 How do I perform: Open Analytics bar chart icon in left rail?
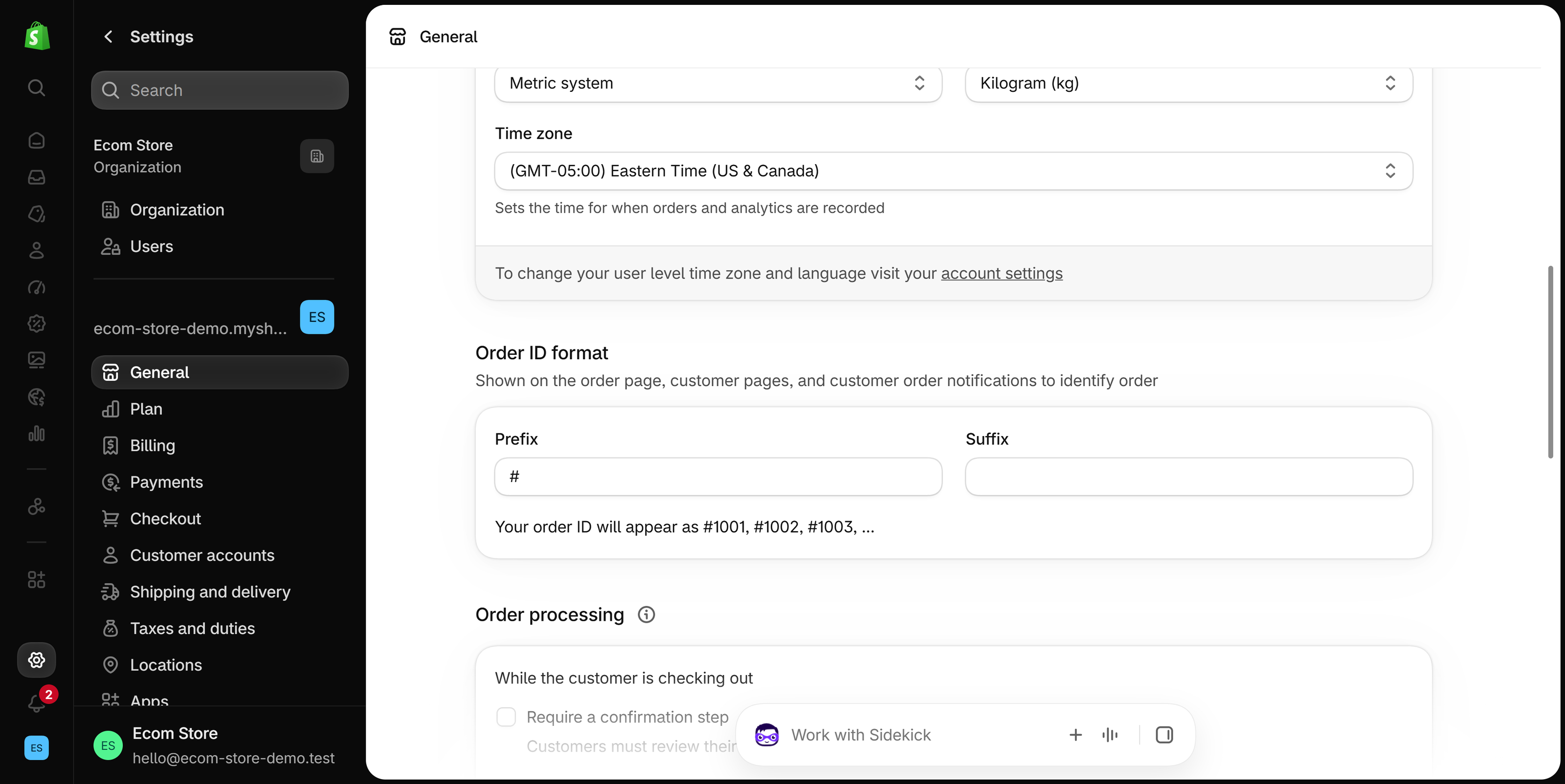[x=37, y=434]
